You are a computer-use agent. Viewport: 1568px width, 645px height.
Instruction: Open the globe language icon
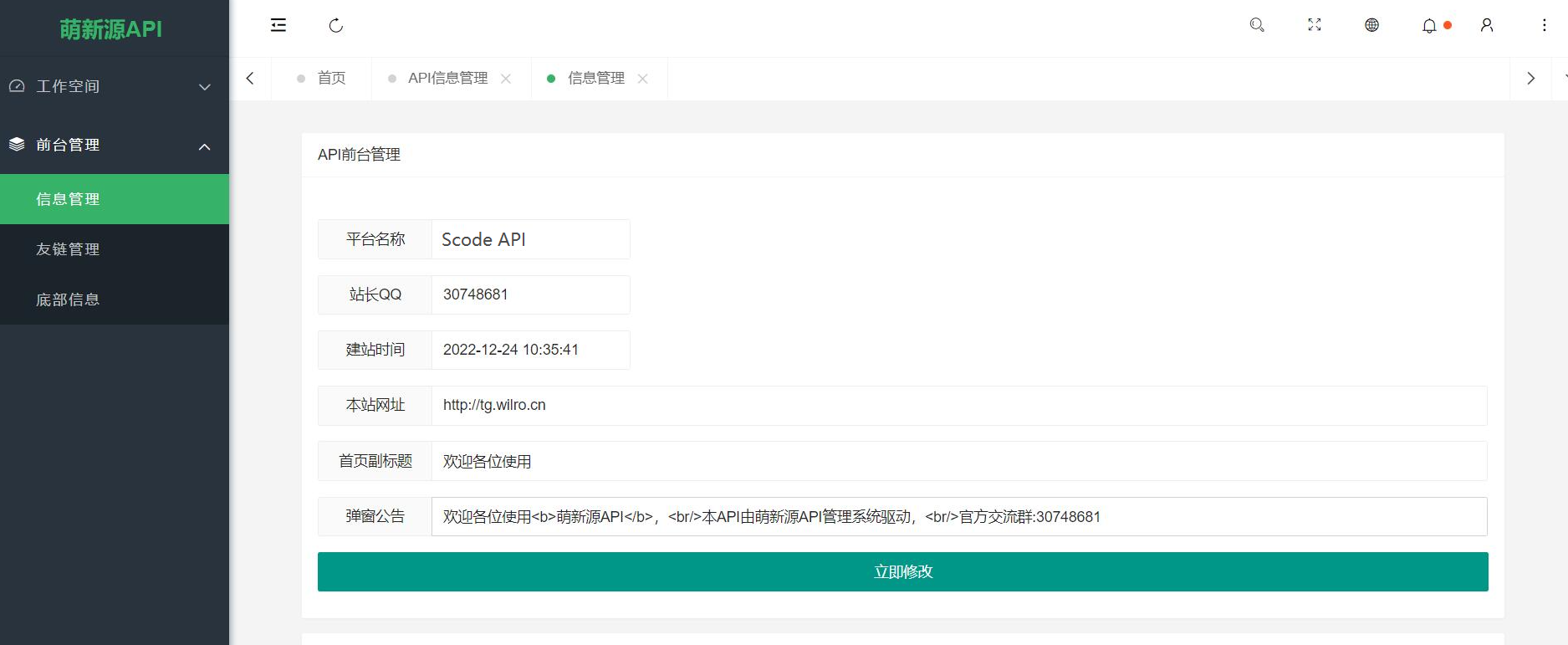click(1372, 25)
